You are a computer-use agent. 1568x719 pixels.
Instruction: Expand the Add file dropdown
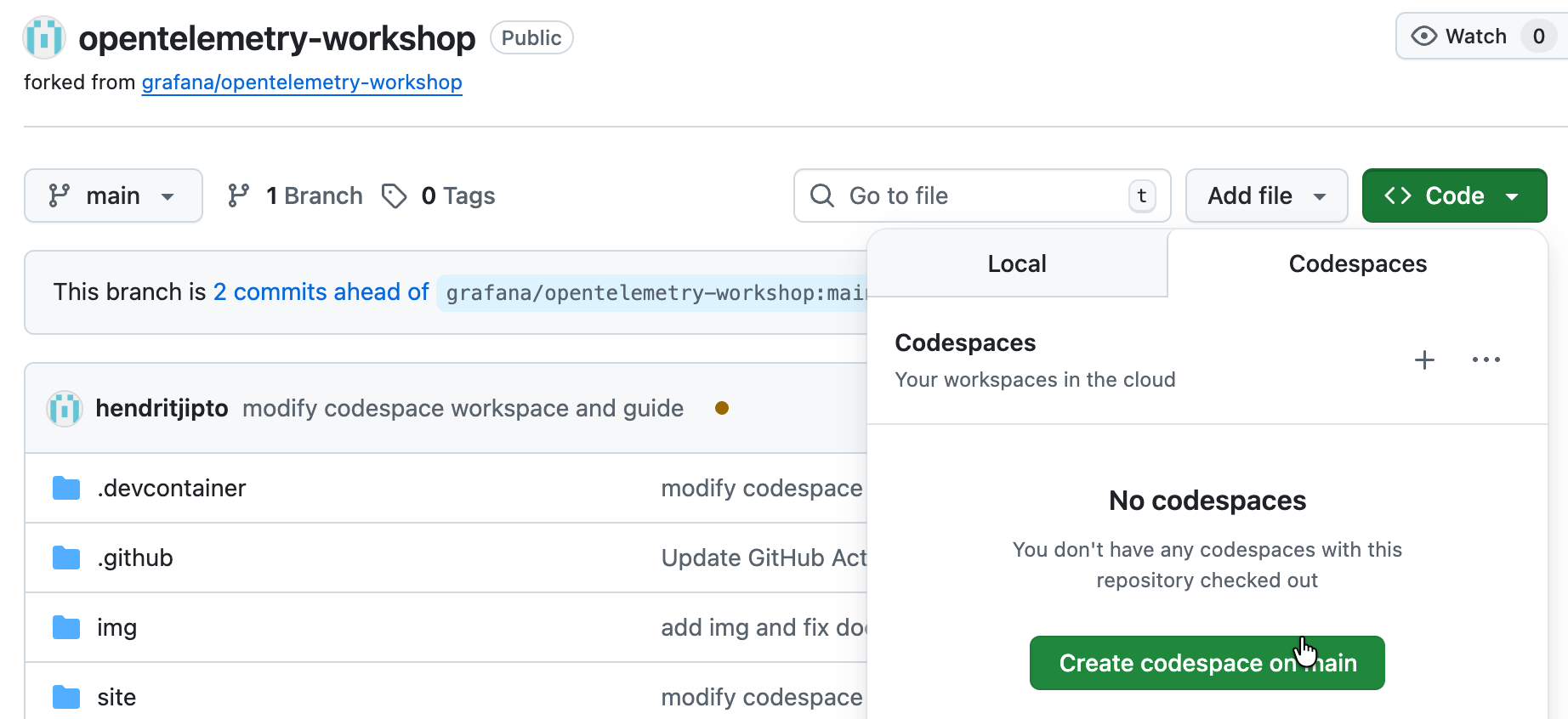[x=1267, y=196]
